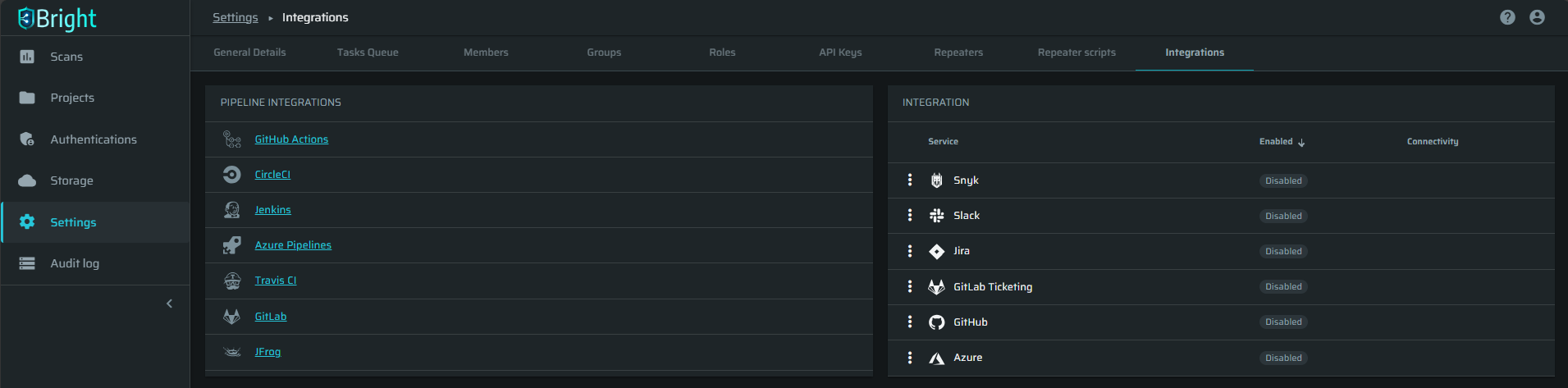Switch to the API Keys tab
This screenshot has height=388, width=1568.
tap(840, 52)
